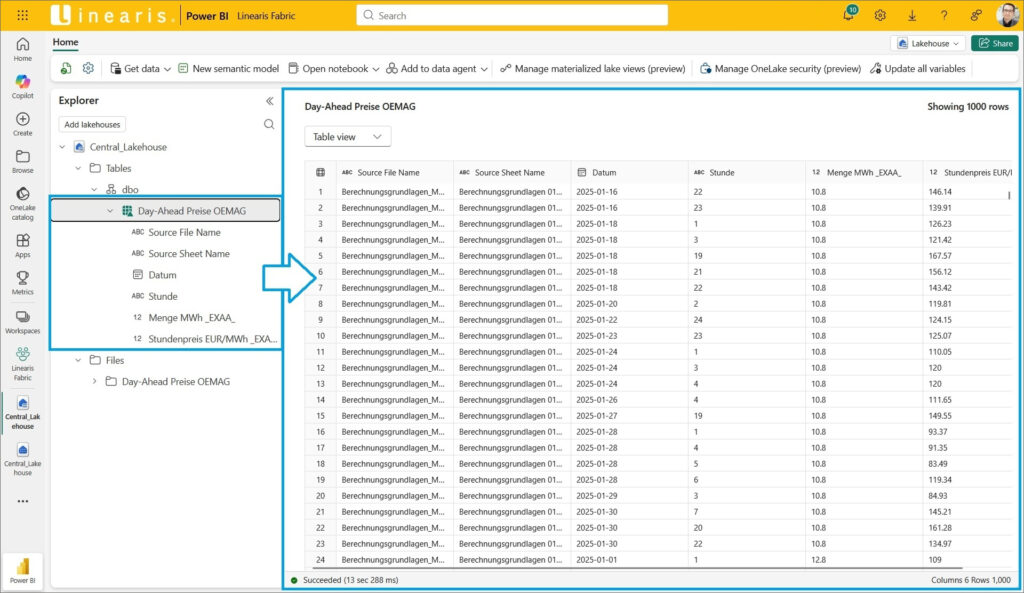Image resolution: width=1024 pixels, height=593 pixels.
Task: Search the Explorer using magnifier icon
Action: [x=269, y=124]
